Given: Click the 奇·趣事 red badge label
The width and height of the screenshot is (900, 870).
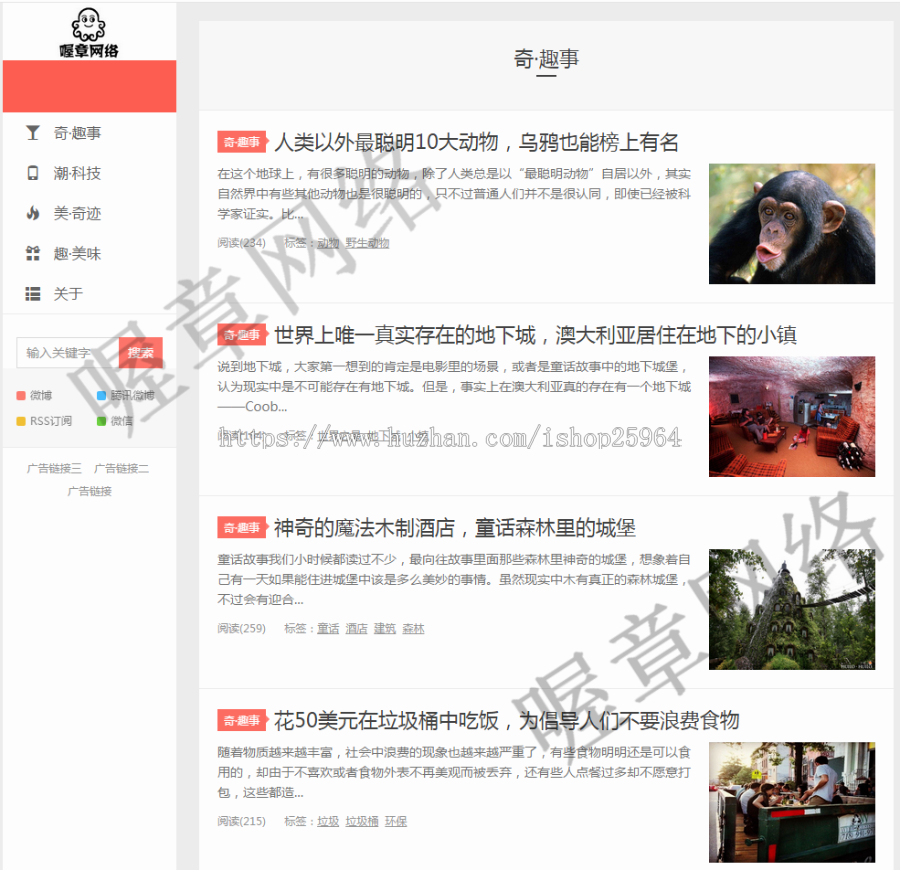Looking at the screenshot, I should [x=241, y=141].
